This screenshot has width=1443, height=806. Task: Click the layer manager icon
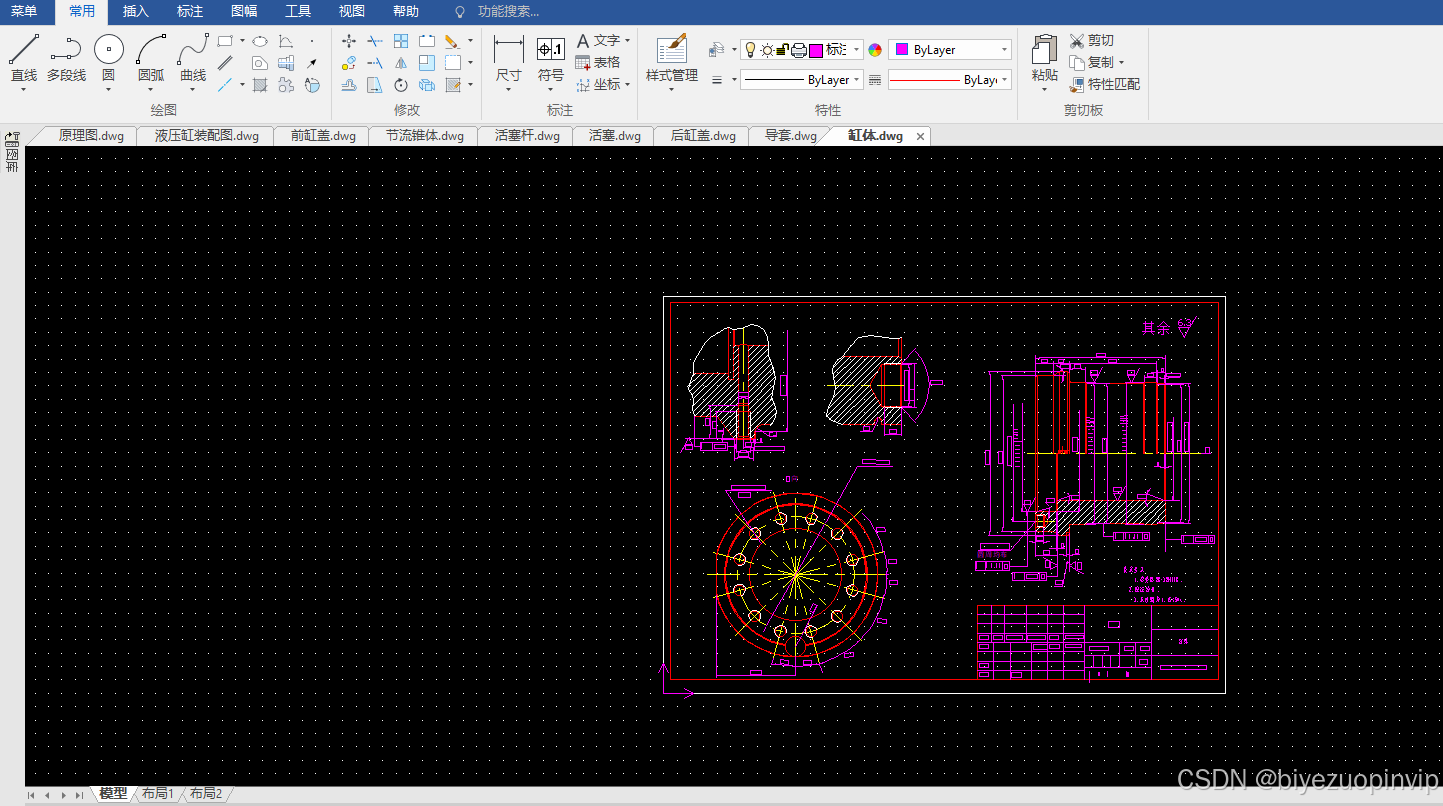tap(717, 49)
